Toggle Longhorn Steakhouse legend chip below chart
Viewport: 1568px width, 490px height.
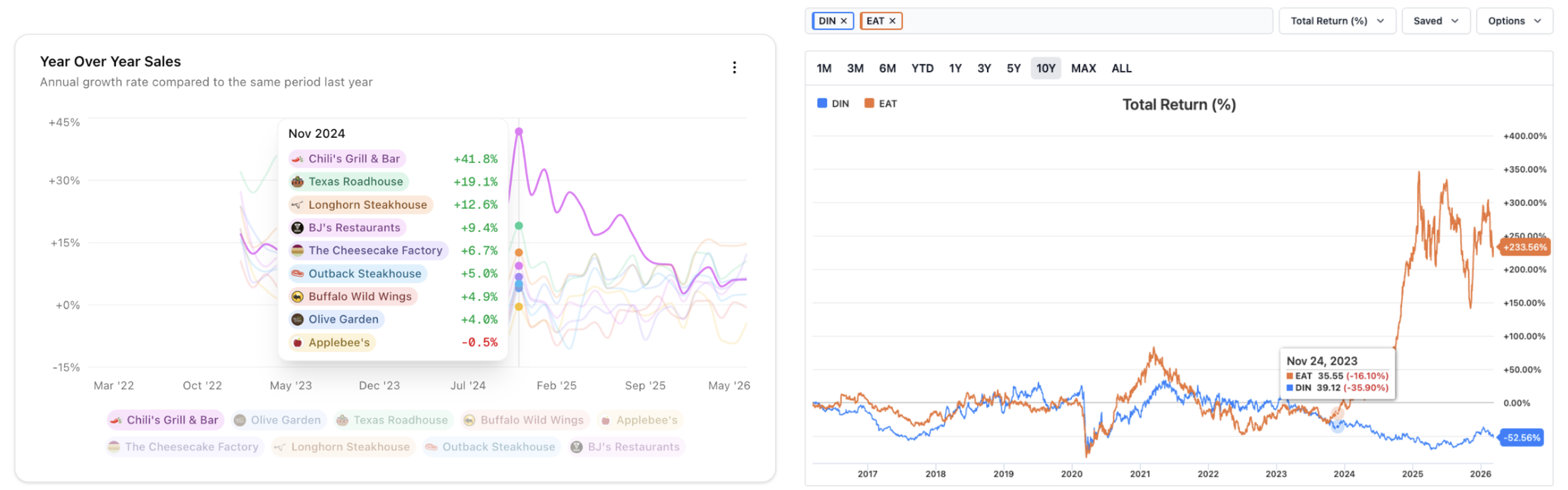click(343, 446)
